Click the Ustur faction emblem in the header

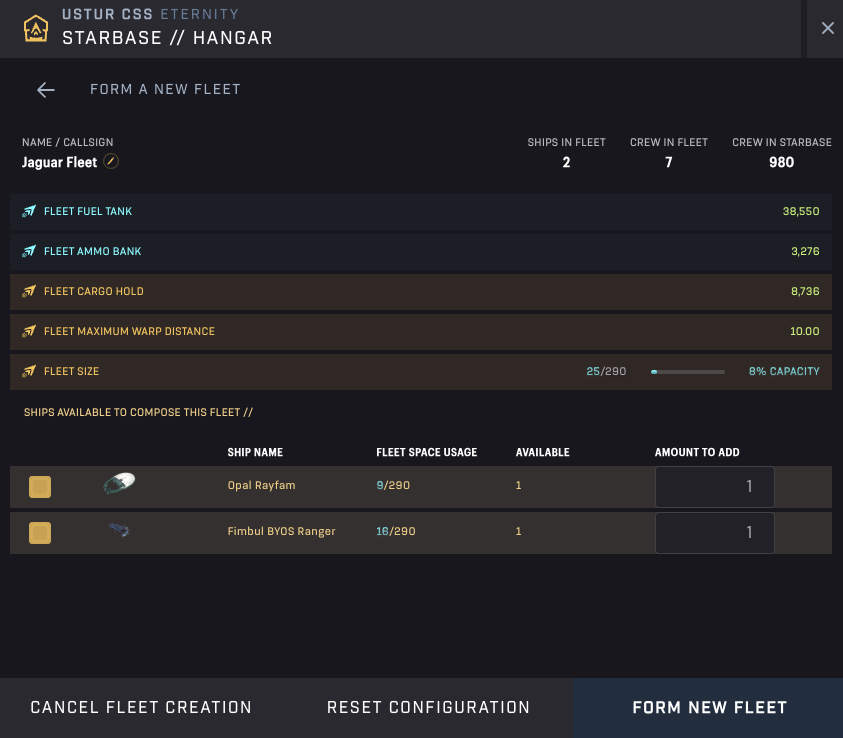[37, 28]
